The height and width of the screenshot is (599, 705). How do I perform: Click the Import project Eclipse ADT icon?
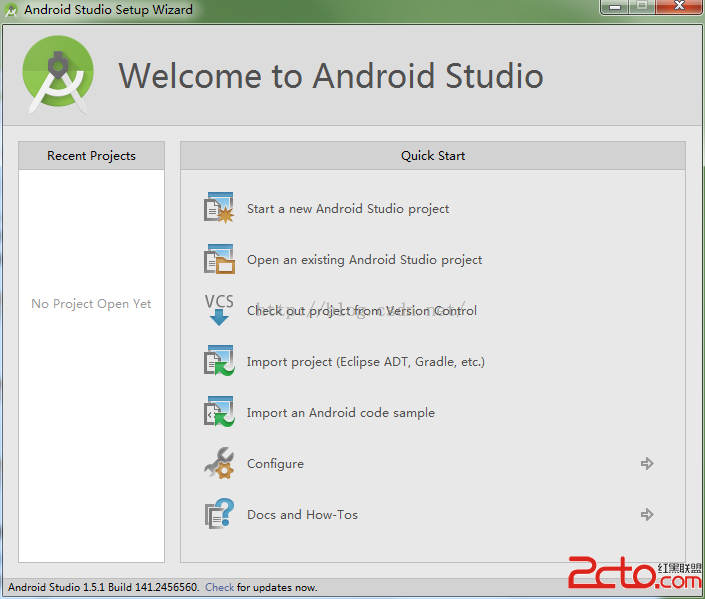pos(219,361)
